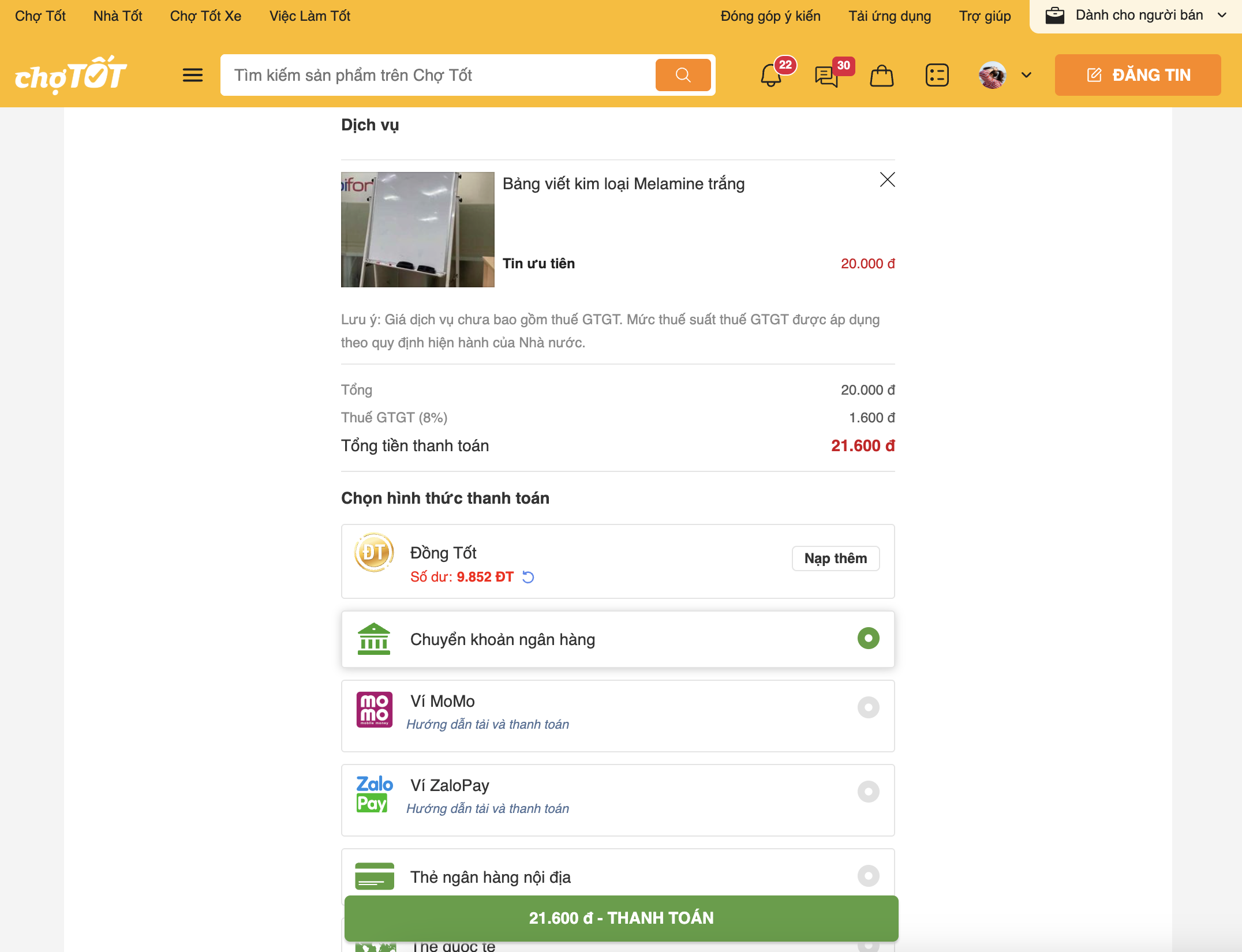Remove the Bảng viết service item
This screenshot has height=952, width=1242.
coord(887,180)
